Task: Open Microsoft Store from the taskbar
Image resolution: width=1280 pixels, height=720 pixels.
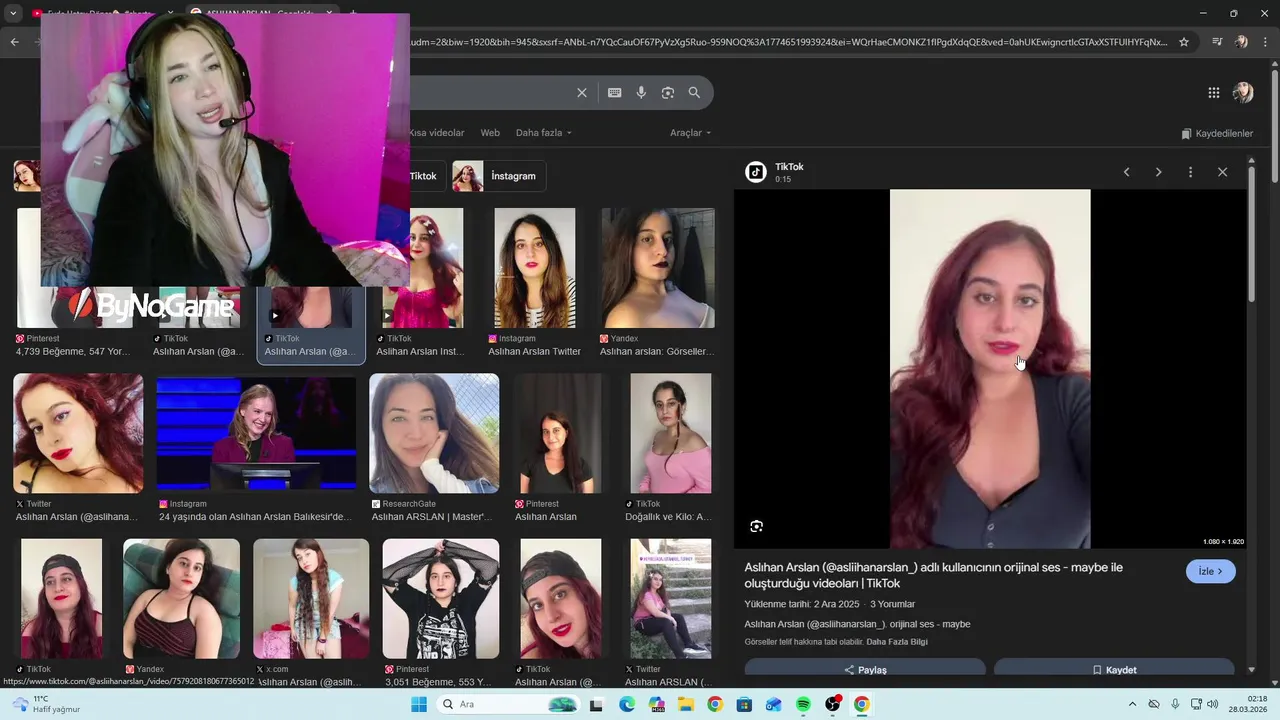Action: [x=744, y=705]
